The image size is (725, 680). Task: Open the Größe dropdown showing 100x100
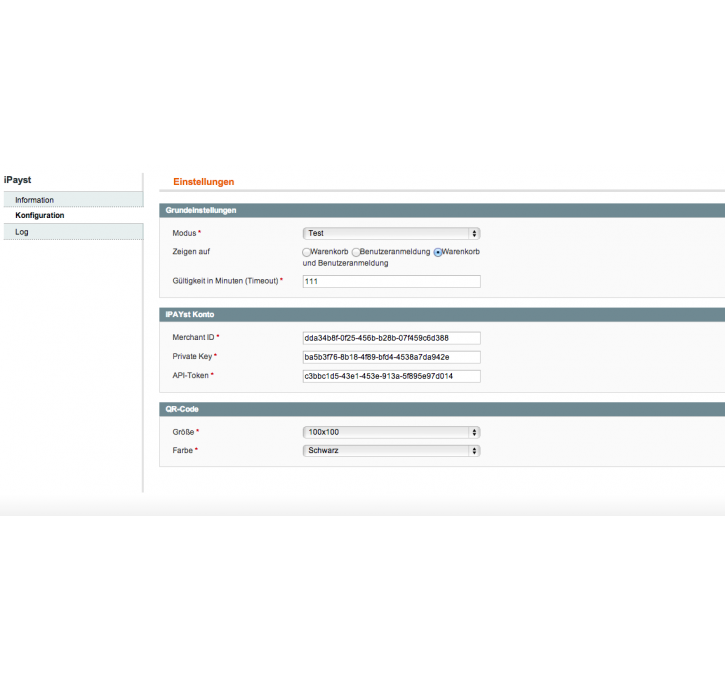pos(391,432)
